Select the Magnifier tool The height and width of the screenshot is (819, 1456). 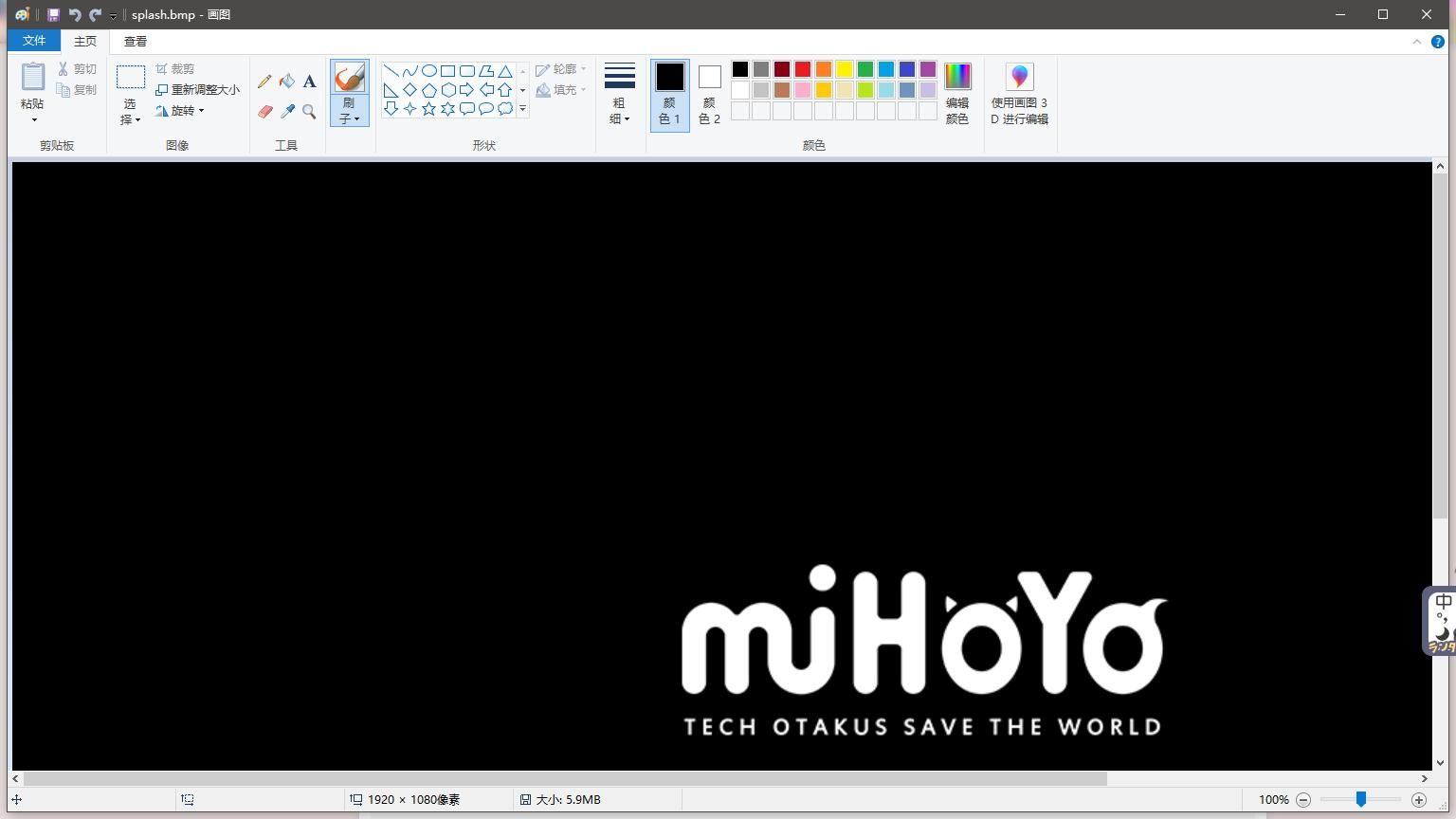(309, 111)
